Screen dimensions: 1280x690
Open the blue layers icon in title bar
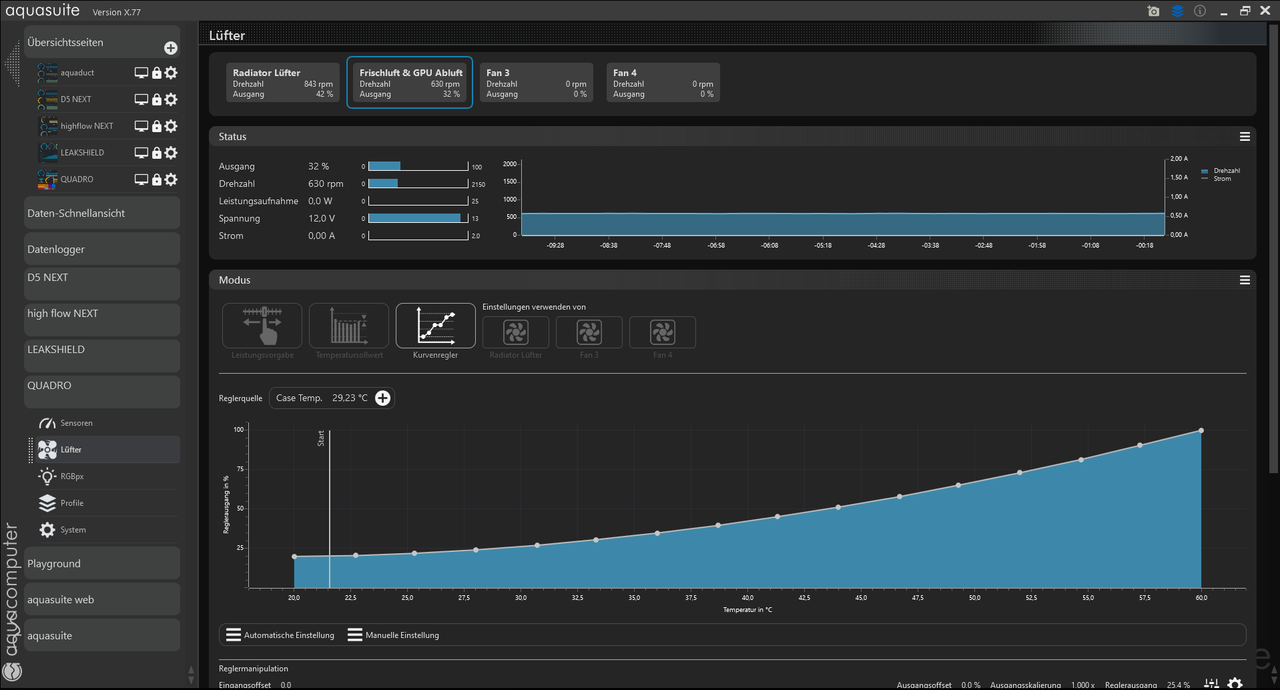tap(1177, 11)
